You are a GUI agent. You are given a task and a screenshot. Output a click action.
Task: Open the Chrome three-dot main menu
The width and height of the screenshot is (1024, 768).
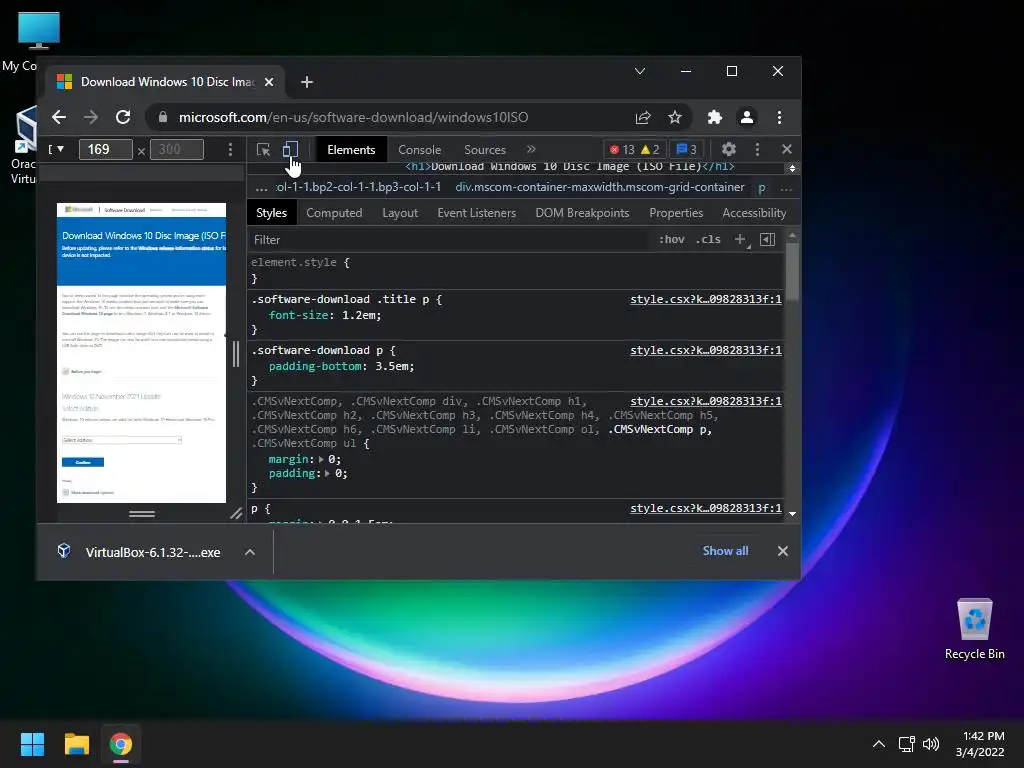[x=779, y=118]
